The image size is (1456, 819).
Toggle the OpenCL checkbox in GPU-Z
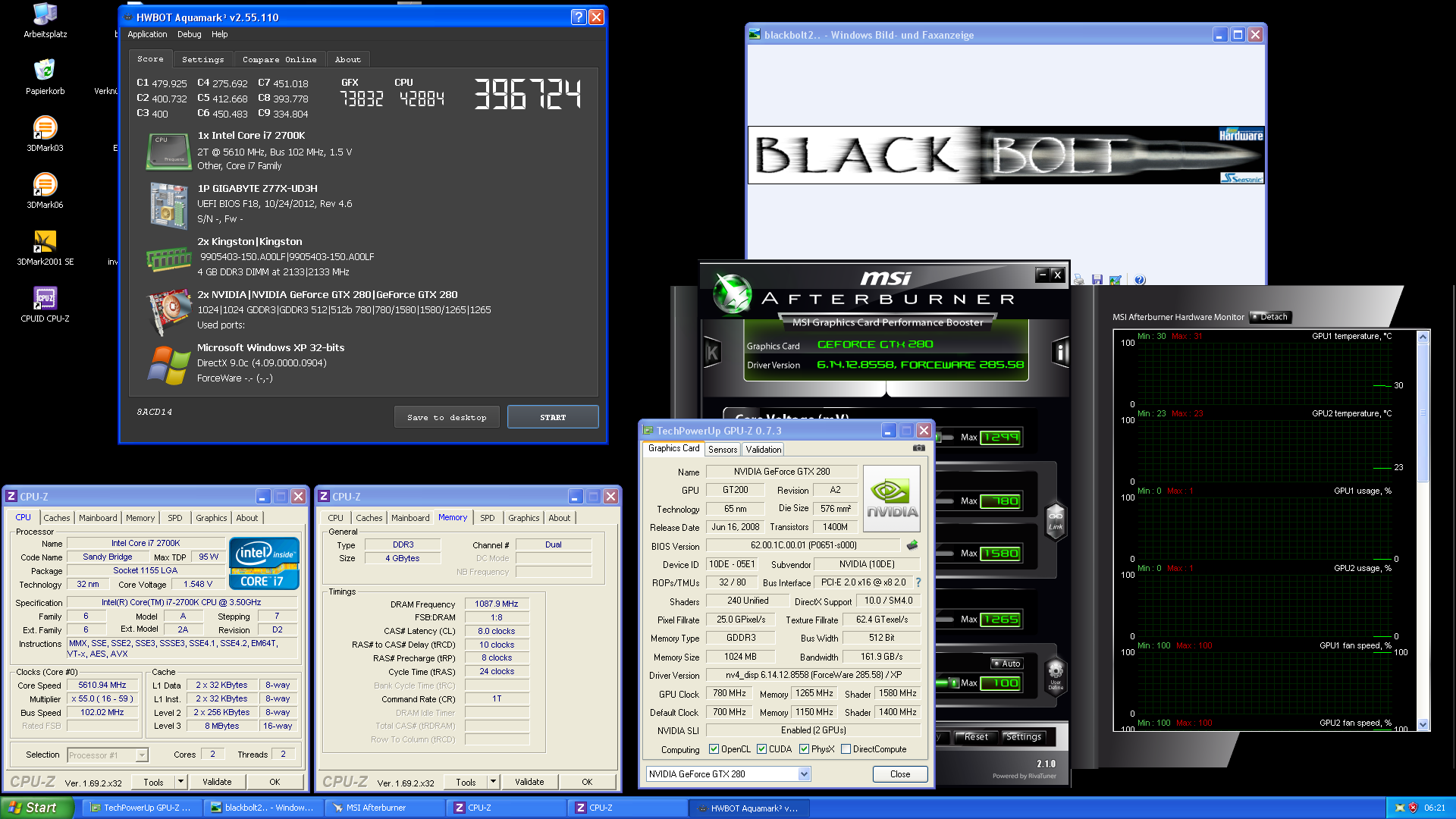(x=714, y=749)
